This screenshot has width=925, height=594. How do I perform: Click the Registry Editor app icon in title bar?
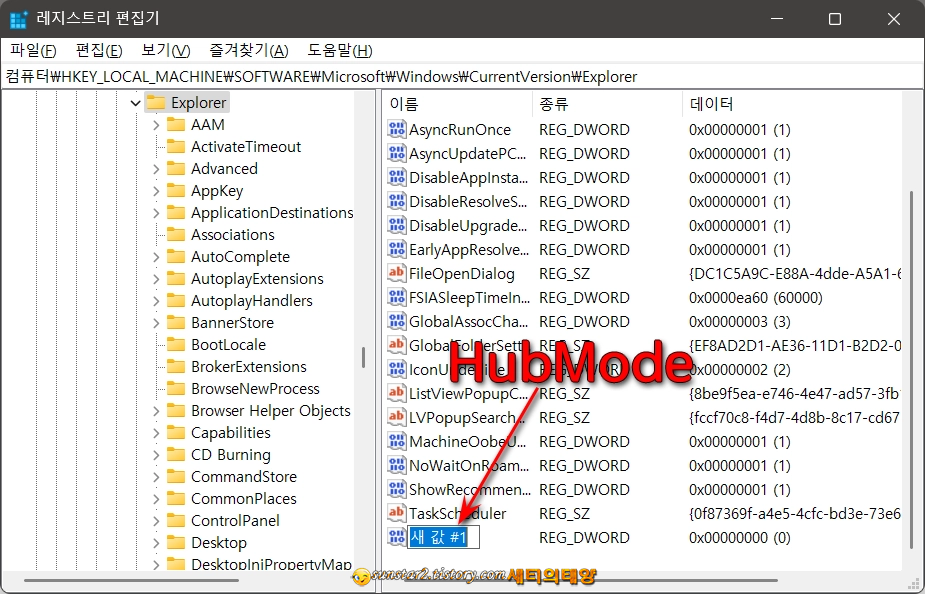click(x=18, y=19)
